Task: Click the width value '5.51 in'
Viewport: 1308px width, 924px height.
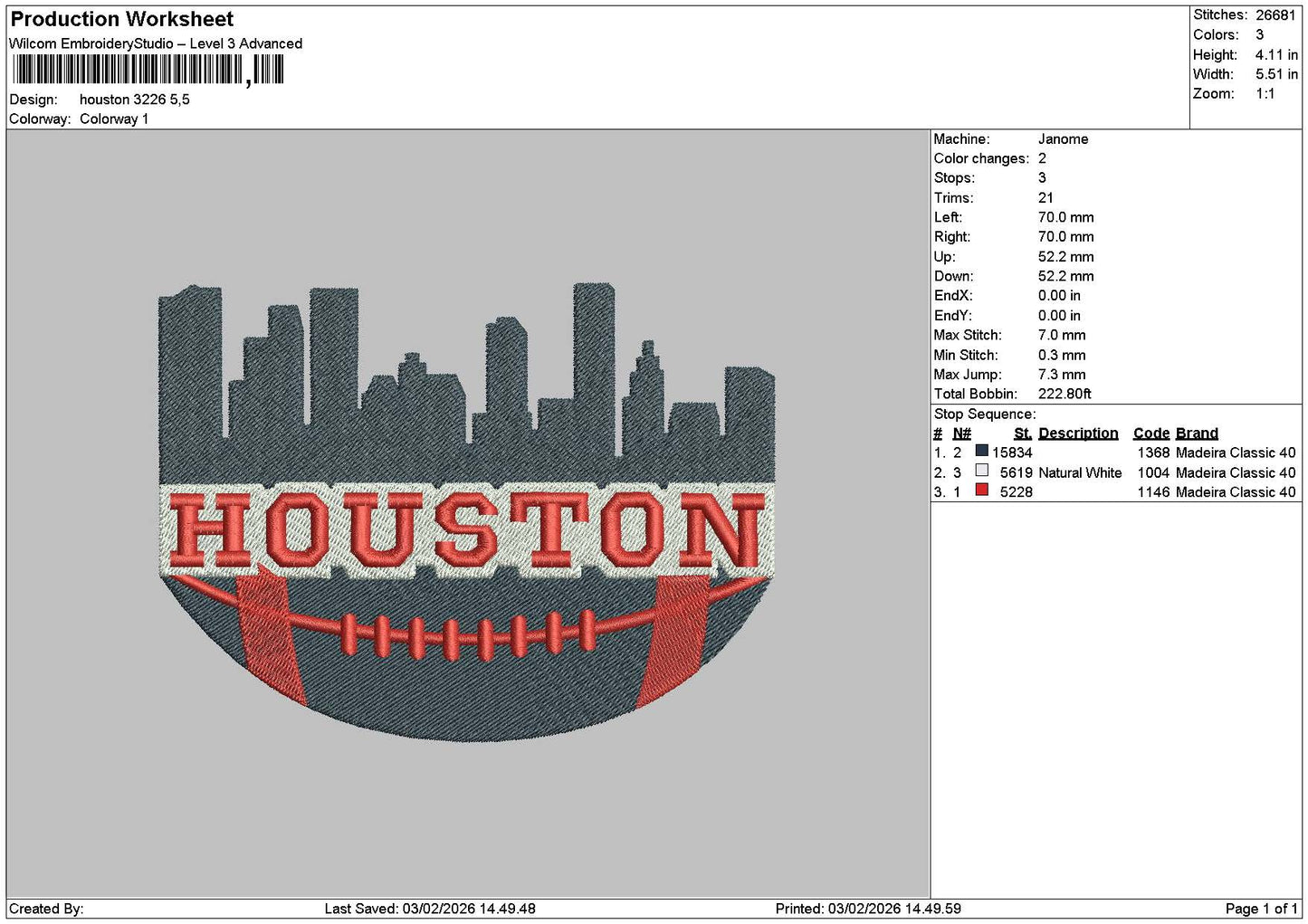Action: 1276,74
